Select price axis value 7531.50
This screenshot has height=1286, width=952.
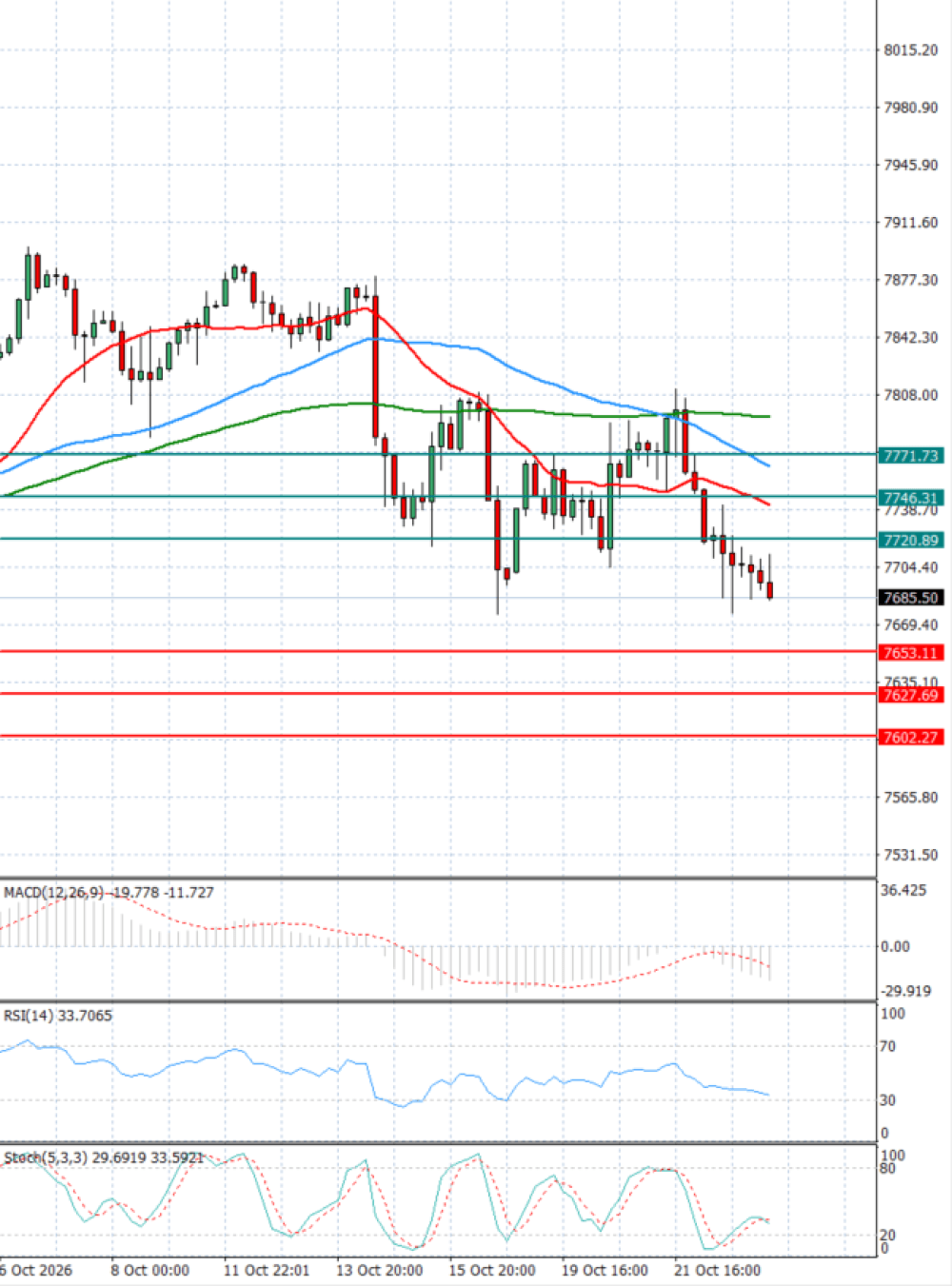(x=910, y=855)
